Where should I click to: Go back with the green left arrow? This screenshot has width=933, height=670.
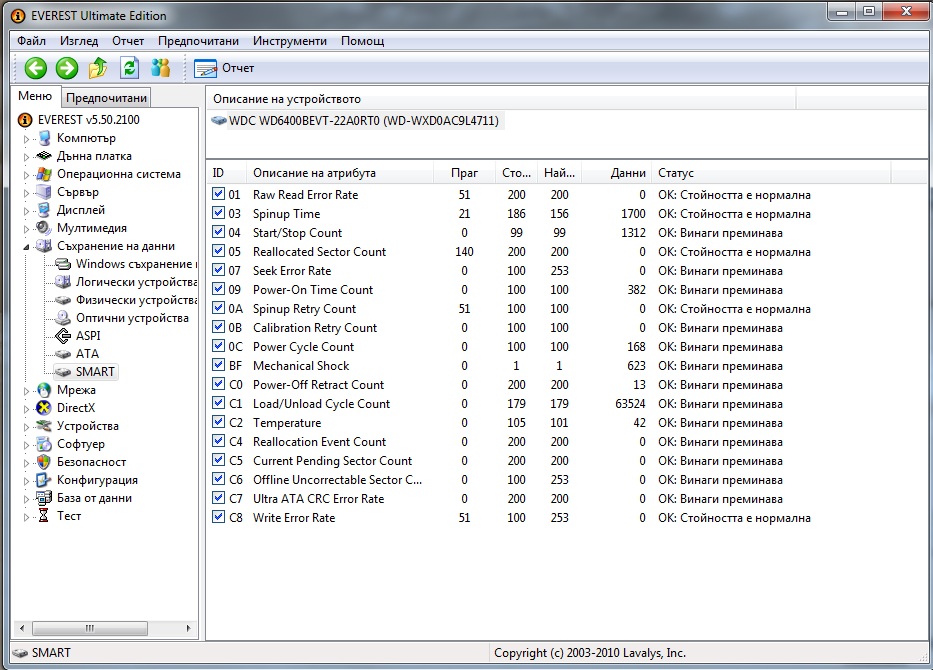tap(36, 68)
